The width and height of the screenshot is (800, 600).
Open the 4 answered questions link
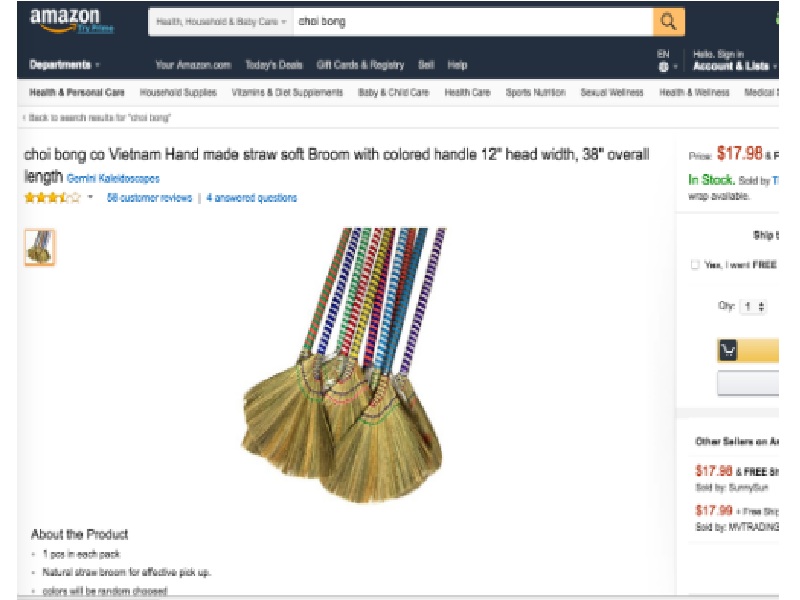(x=252, y=198)
